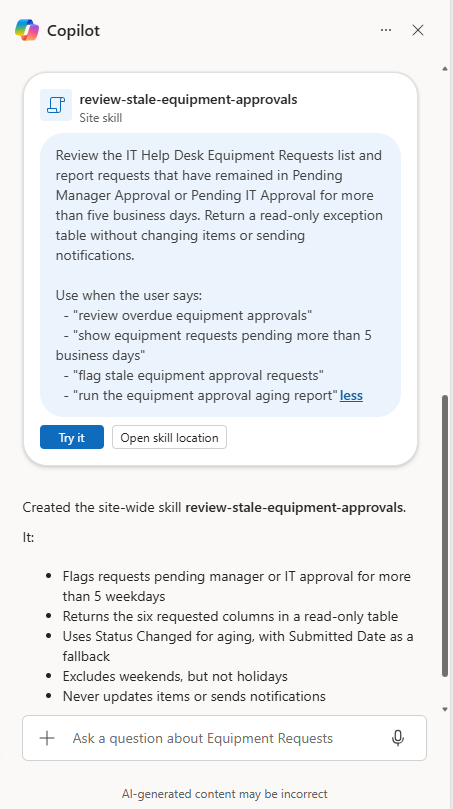453x809 pixels.
Task: Click the site skill scroll document icon
Action: pyautogui.click(x=56, y=105)
